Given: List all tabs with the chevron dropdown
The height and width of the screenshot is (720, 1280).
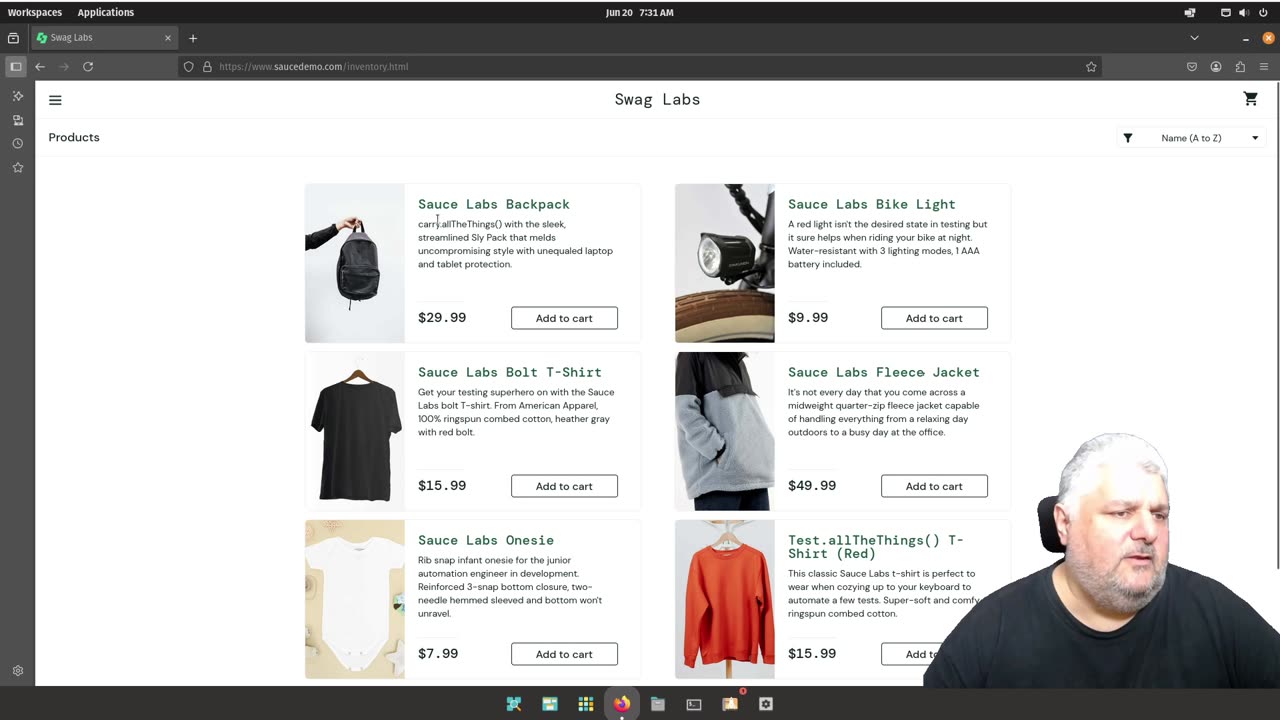Looking at the screenshot, I should click(x=1194, y=38).
